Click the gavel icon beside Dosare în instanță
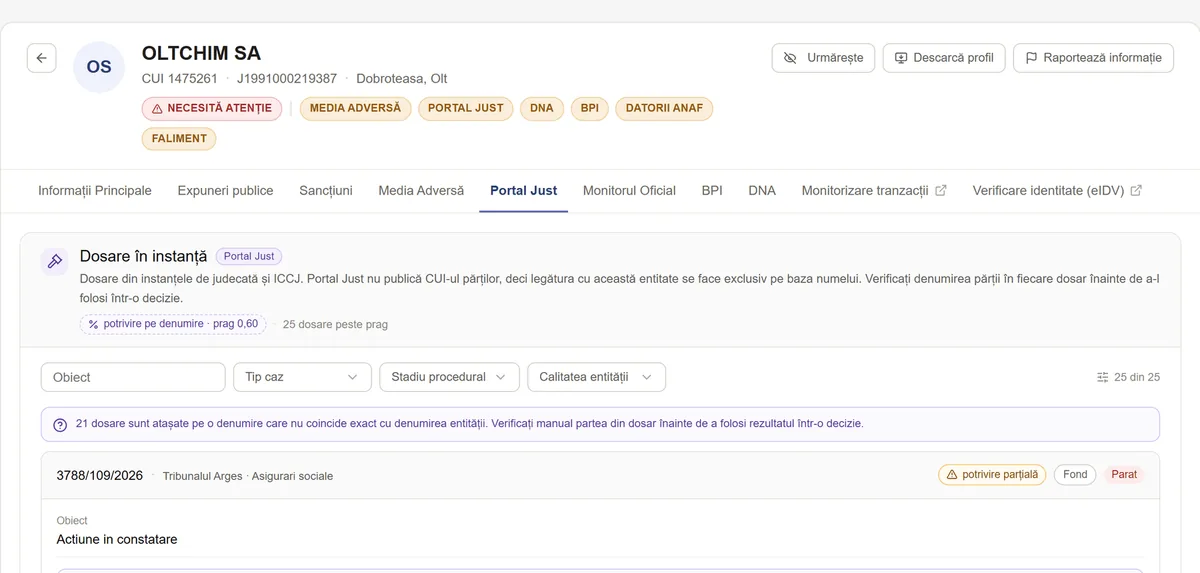This screenshot has height=573, width=1200. coord(54,261)
